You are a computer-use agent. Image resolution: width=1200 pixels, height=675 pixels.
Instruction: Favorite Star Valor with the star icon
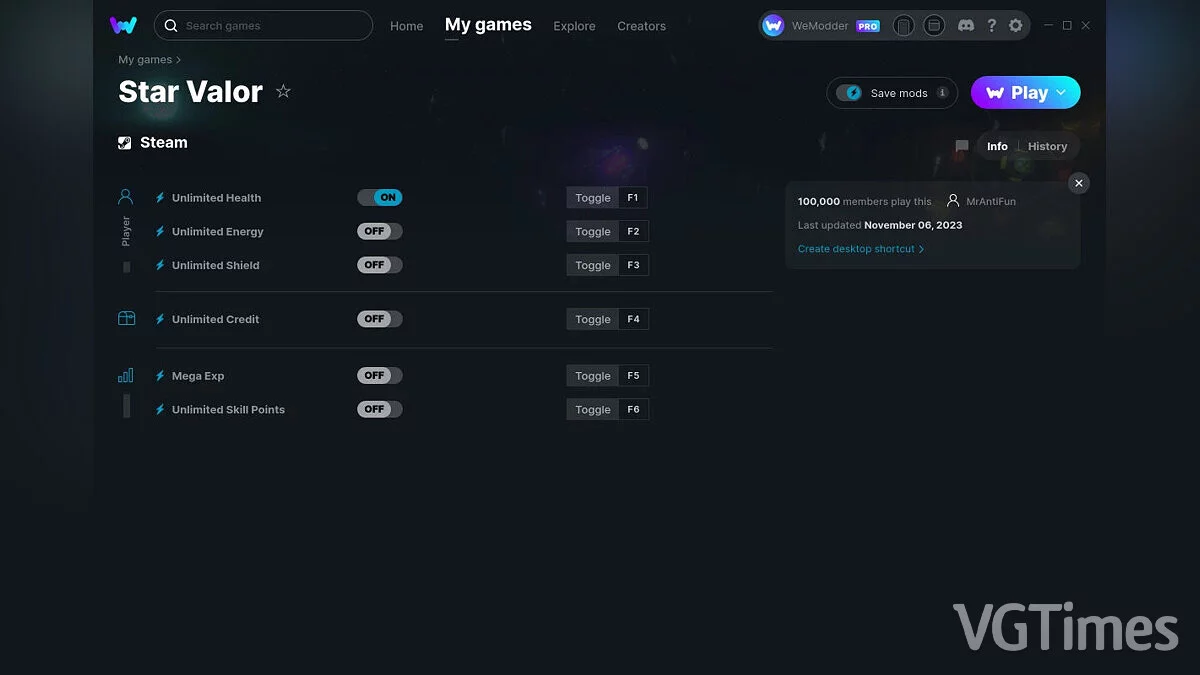coord(283,91)
